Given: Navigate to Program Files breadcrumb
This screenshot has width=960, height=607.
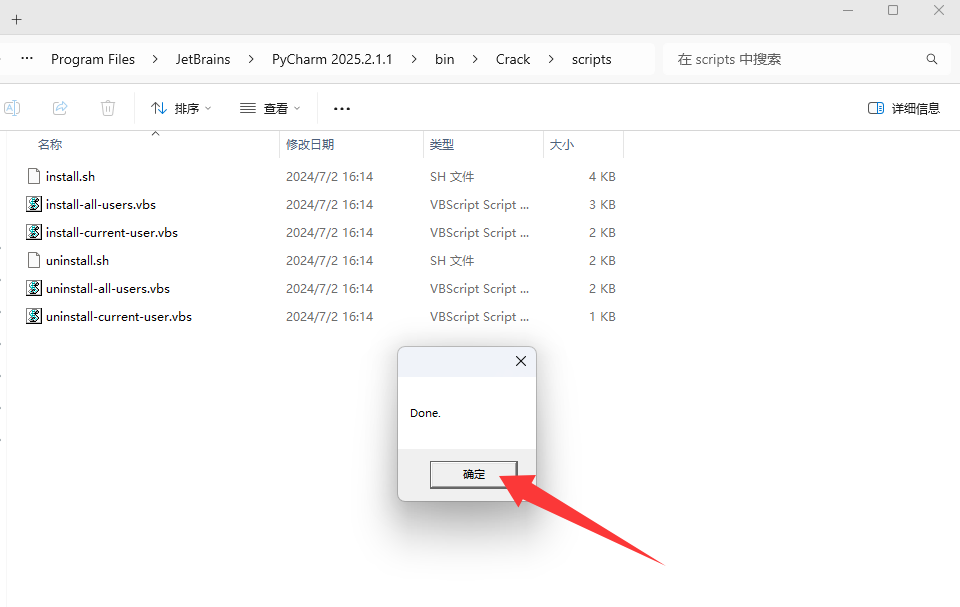Looking at the screenshot, I should 93,59.
